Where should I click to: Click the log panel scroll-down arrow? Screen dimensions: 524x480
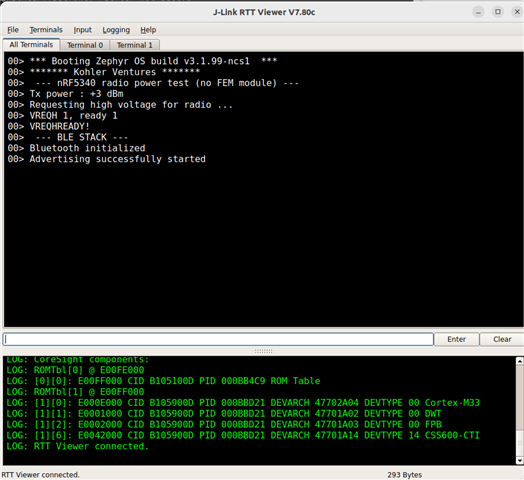(520, 461)
